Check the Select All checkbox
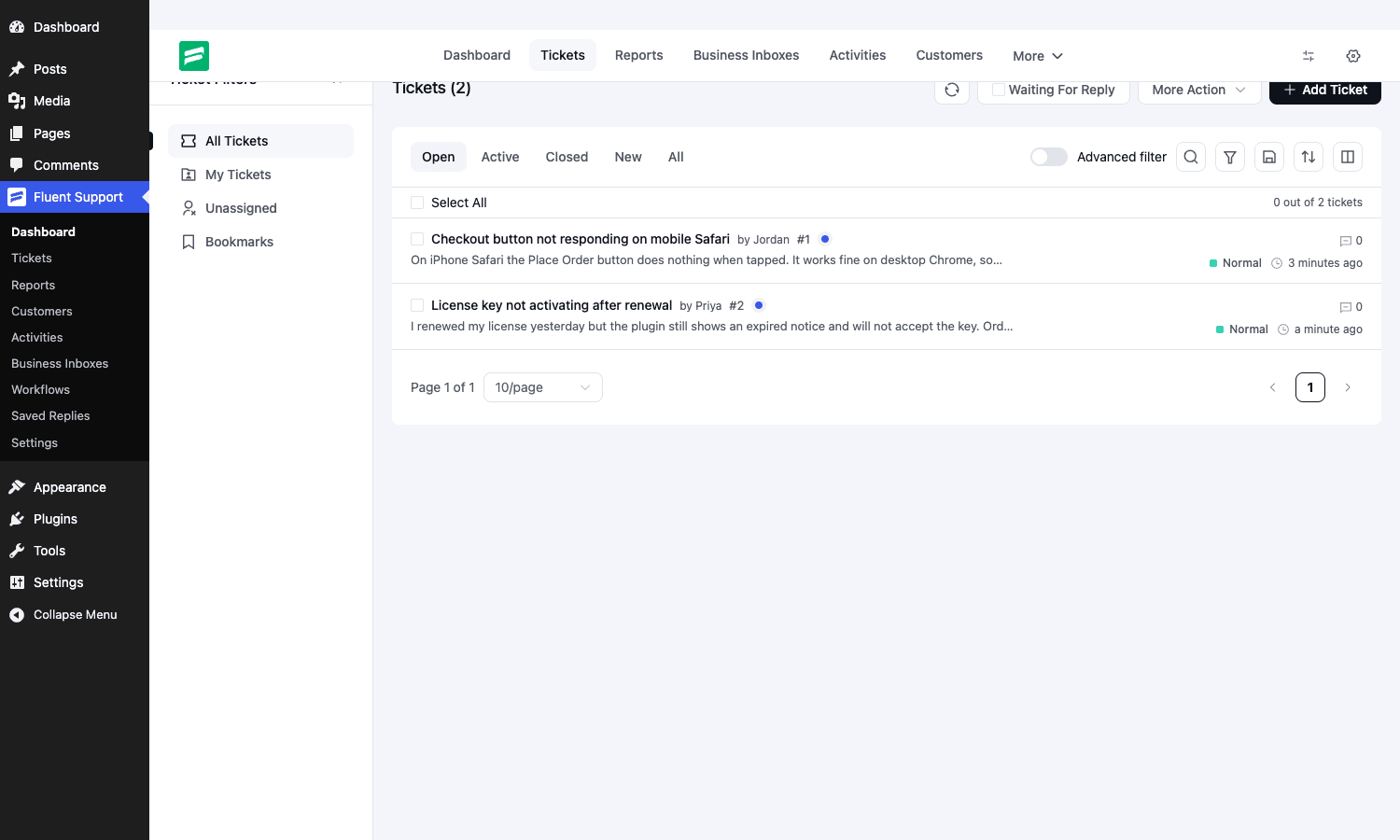This screenshot has width=1400, height=840. pyautogui.click(x=417, y=203)
